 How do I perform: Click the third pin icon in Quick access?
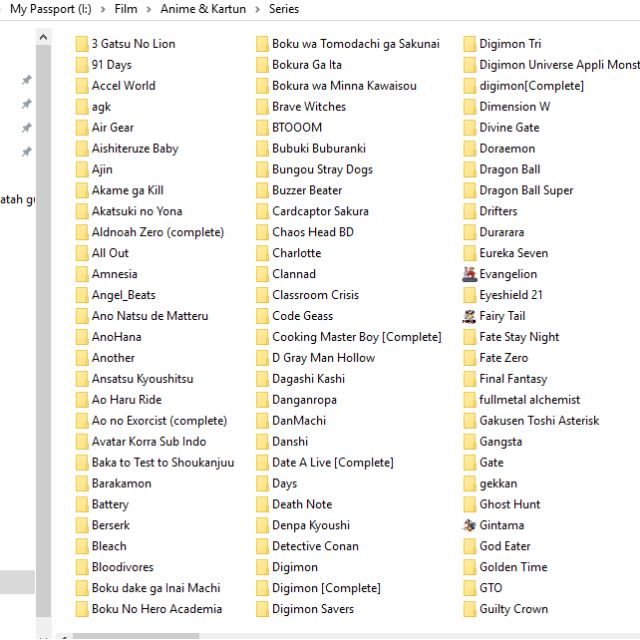point(27,128)
